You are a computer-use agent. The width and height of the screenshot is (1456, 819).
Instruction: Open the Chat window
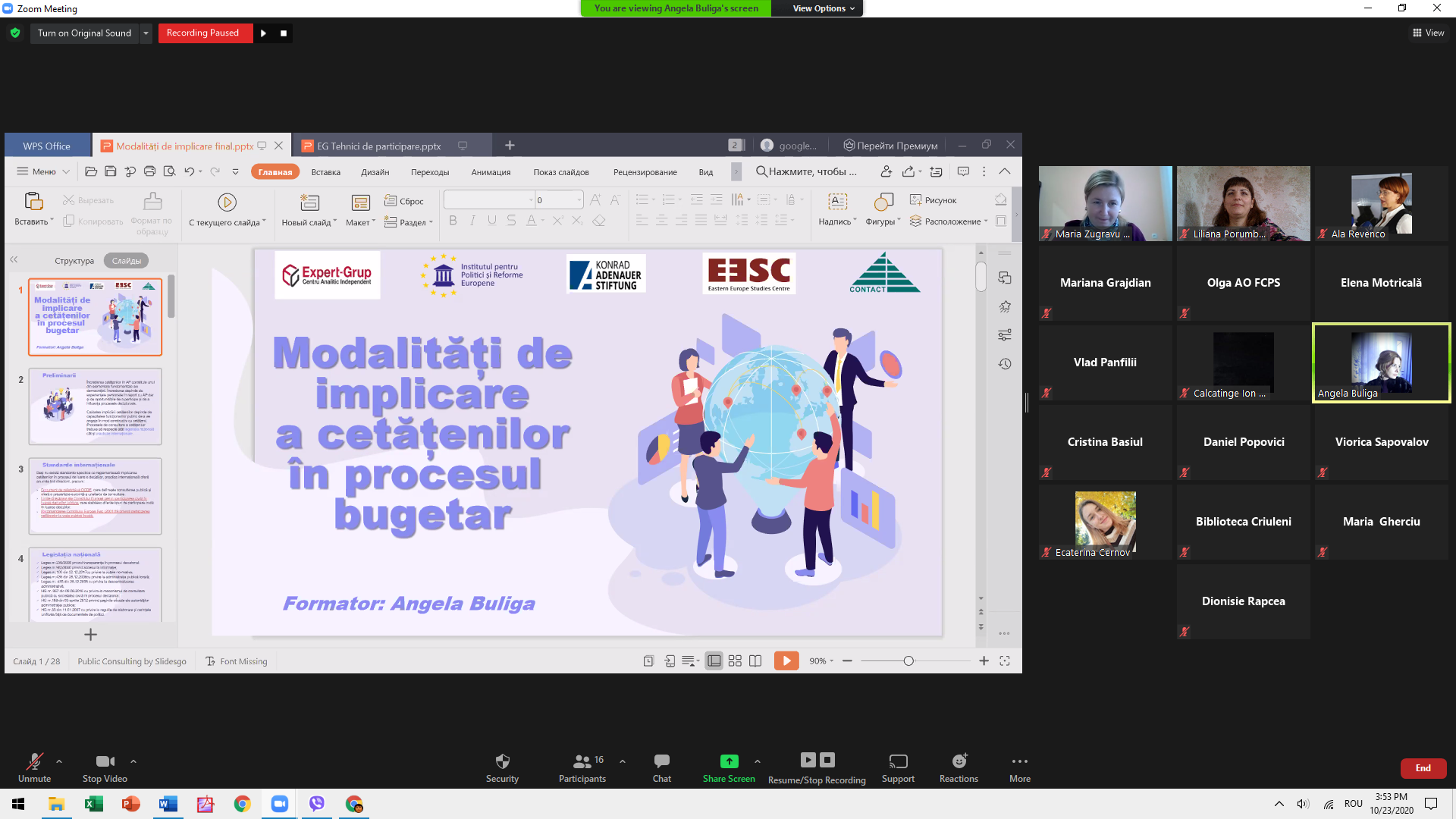click(661, 761)
